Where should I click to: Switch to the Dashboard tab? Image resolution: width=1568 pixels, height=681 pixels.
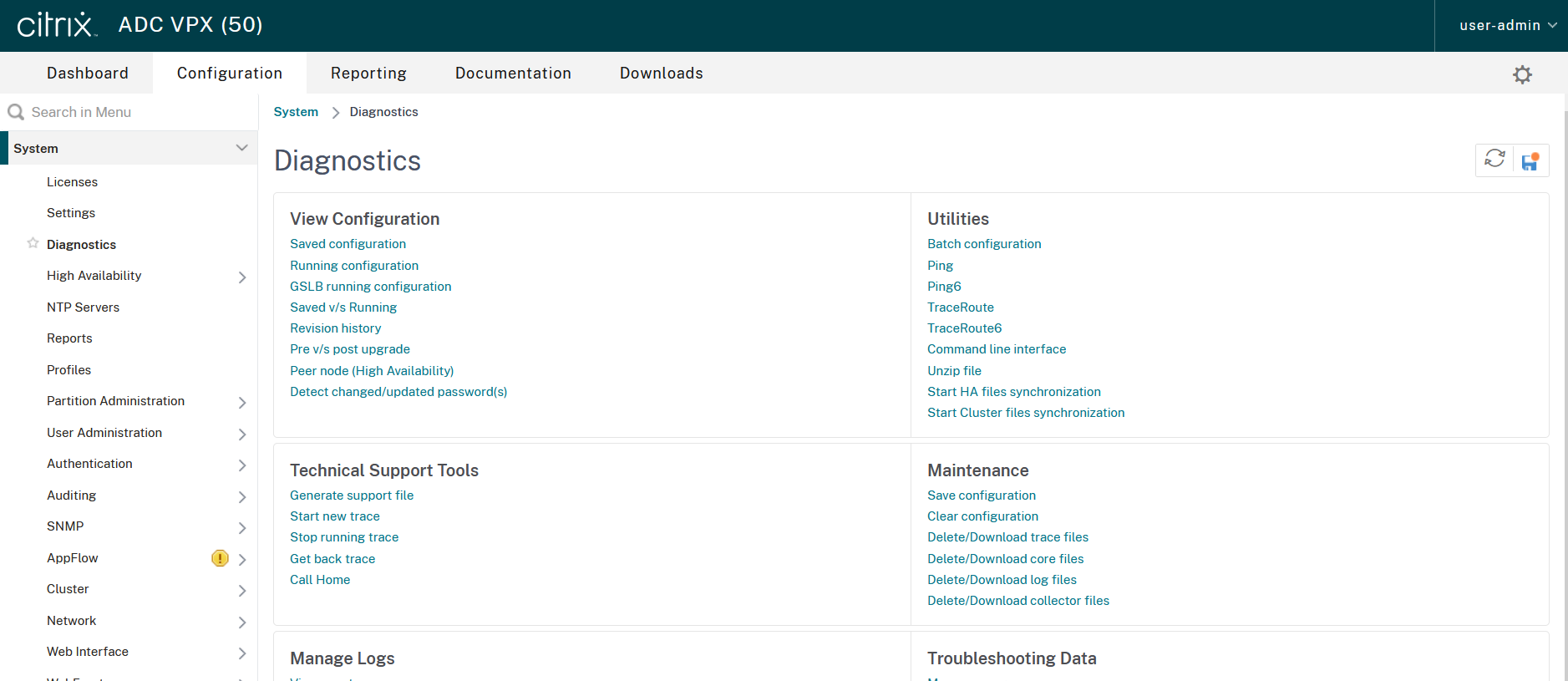point(88,74)
